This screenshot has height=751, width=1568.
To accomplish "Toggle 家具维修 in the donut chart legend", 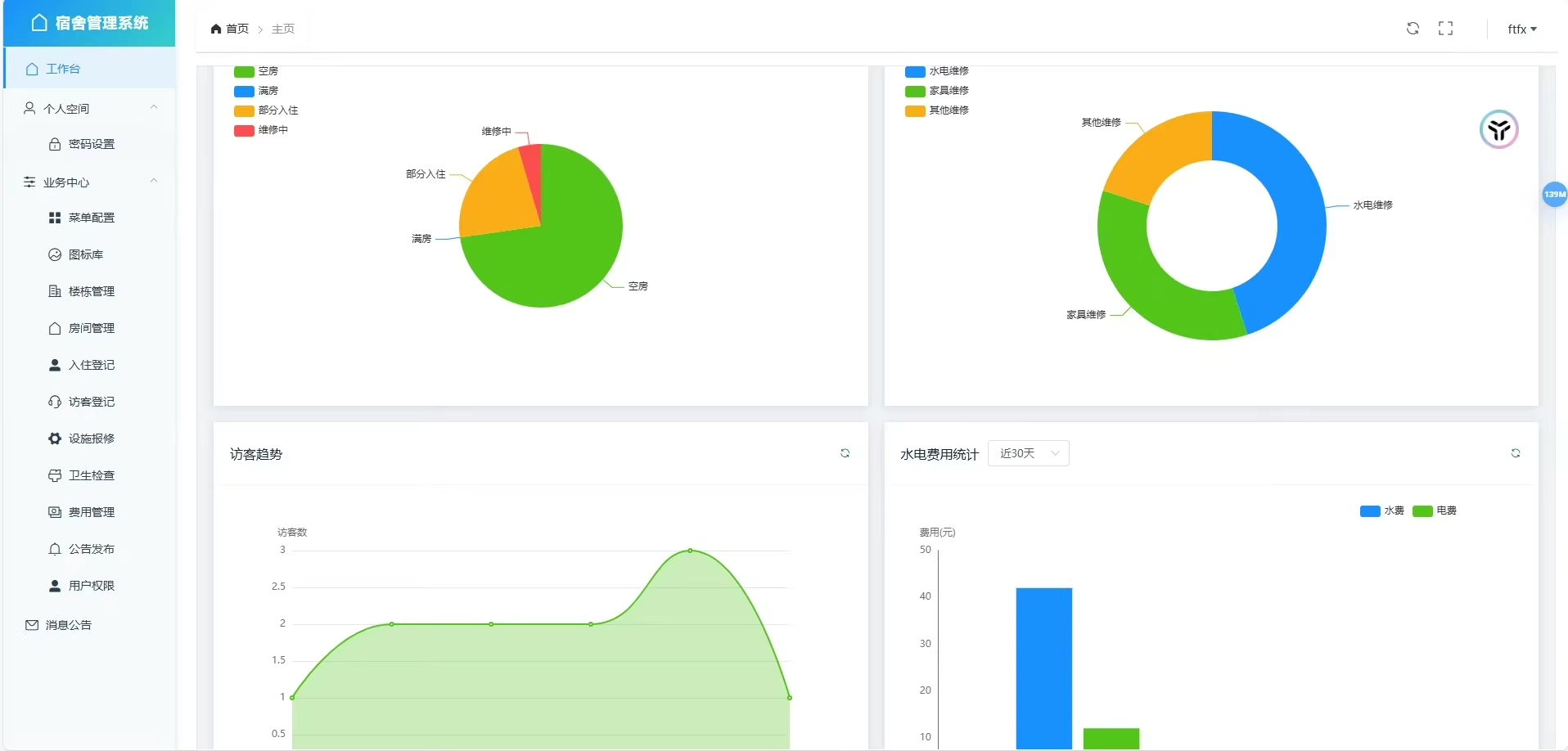I will coord(937,91).
